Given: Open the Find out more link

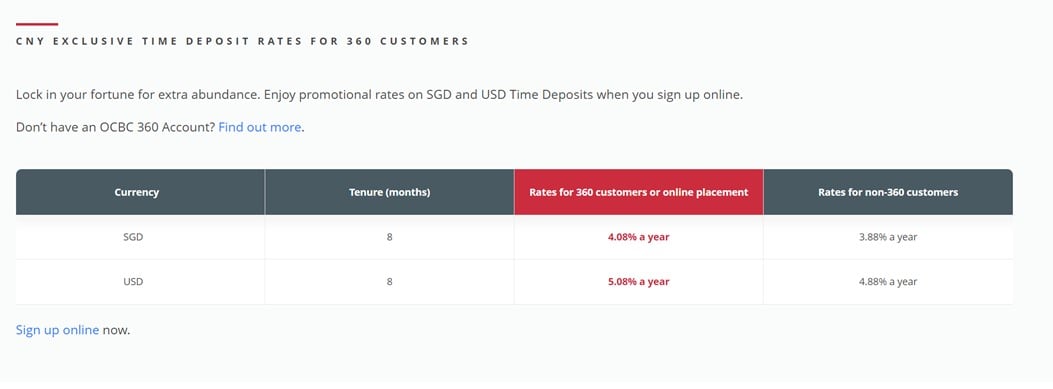Looking at the screenshot, I should (260, 127).
